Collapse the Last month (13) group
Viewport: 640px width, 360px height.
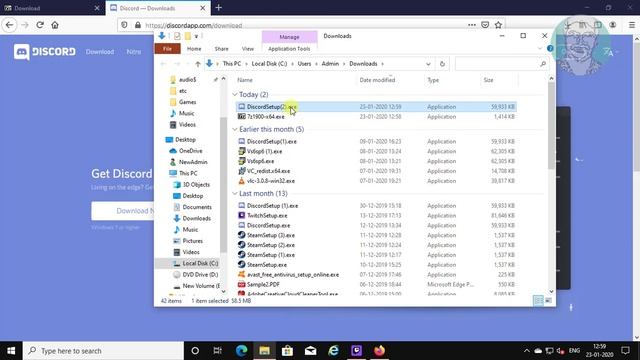(235, 193)
